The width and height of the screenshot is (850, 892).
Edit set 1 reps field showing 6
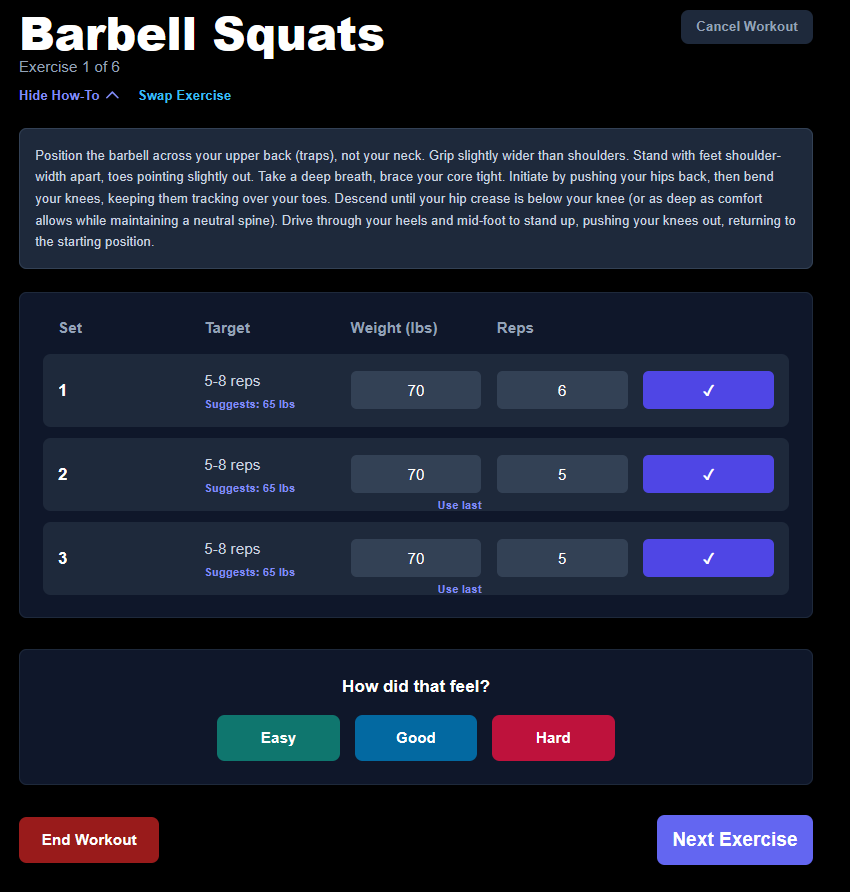pyautogui.click(x=562, y=390)
